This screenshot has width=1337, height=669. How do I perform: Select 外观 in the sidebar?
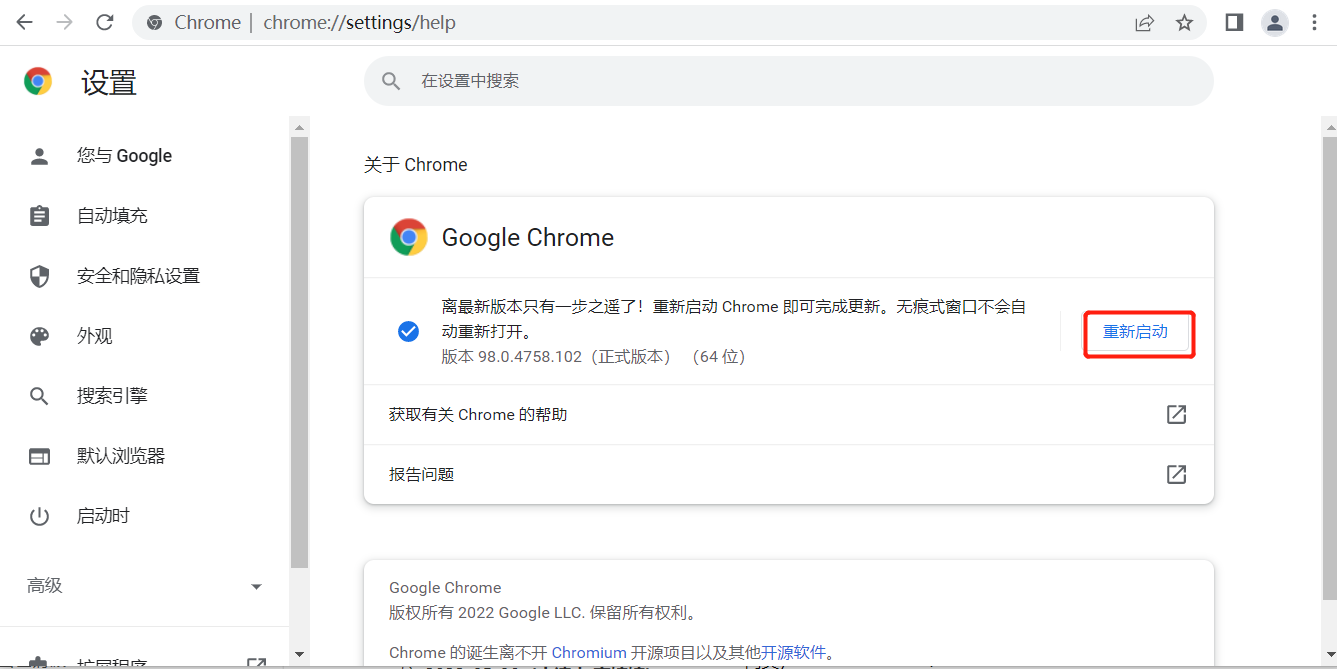(145, 336)
